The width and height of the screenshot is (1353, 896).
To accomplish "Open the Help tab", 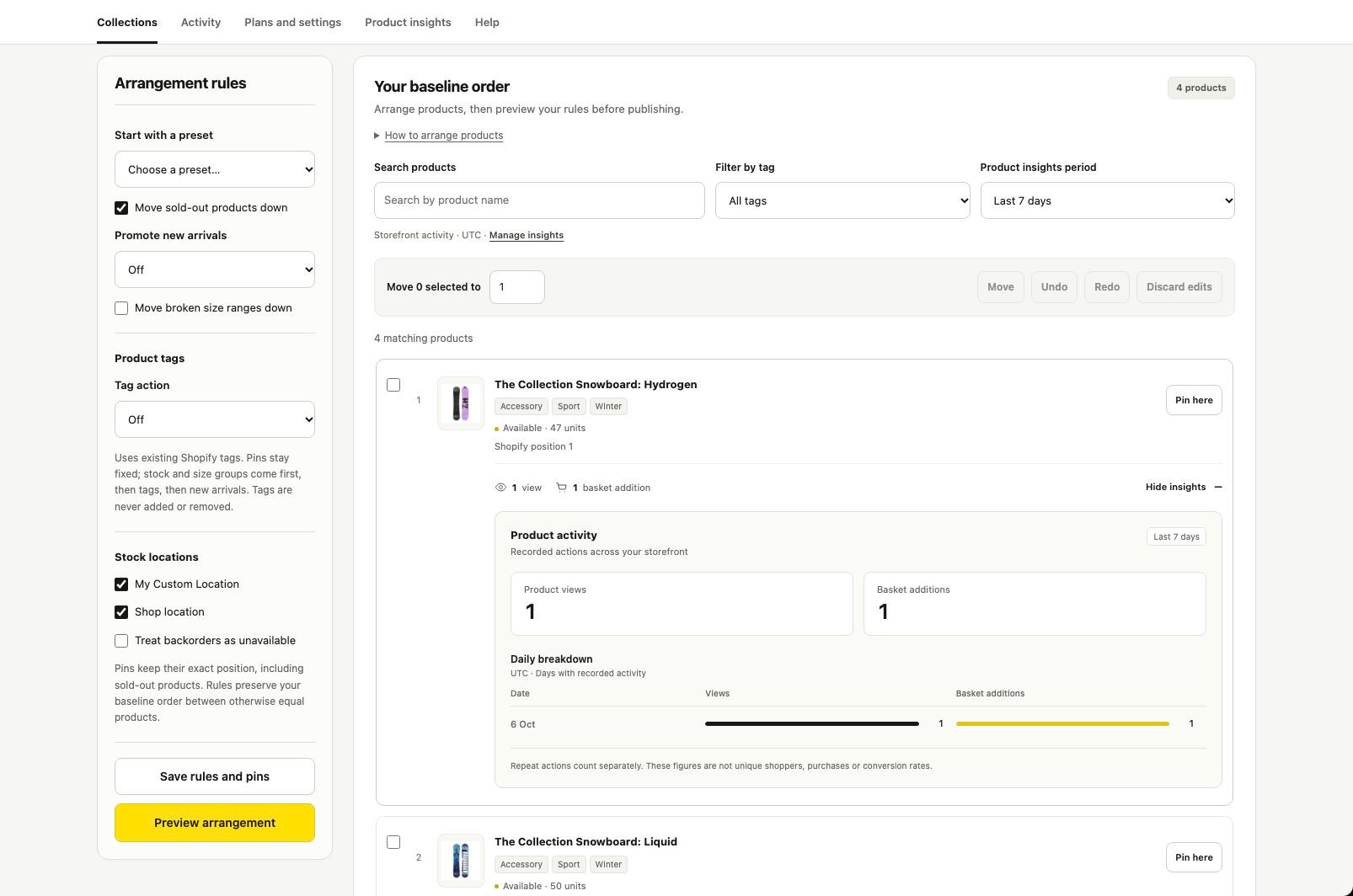I will click(487, 23).
